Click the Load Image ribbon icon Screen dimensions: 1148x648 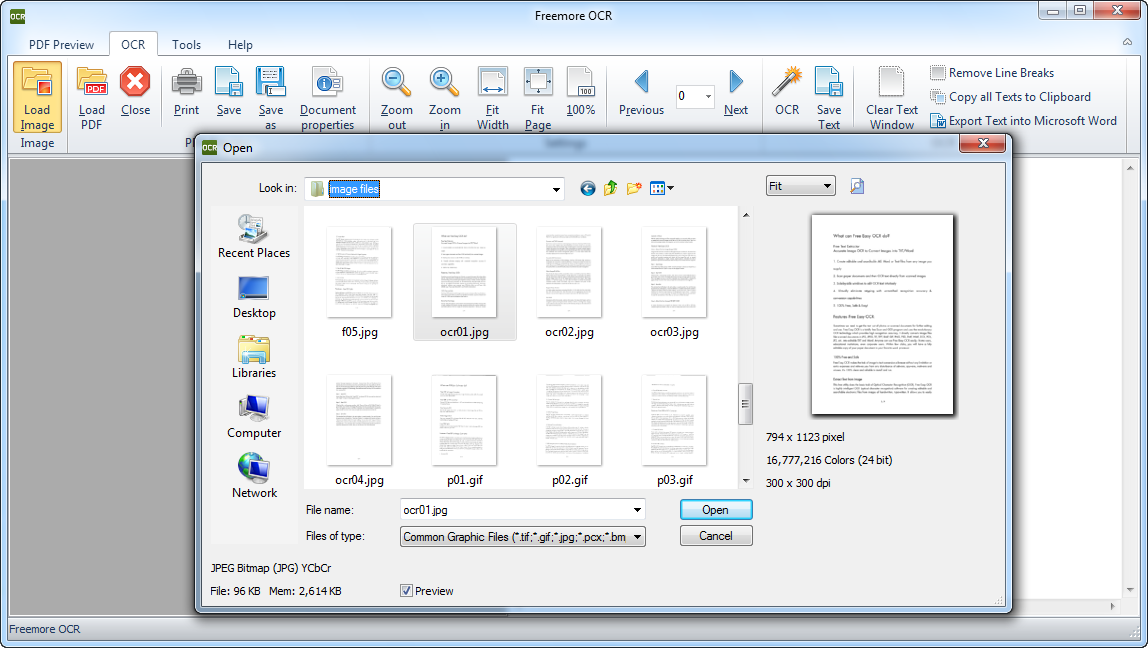pos(37,97)
